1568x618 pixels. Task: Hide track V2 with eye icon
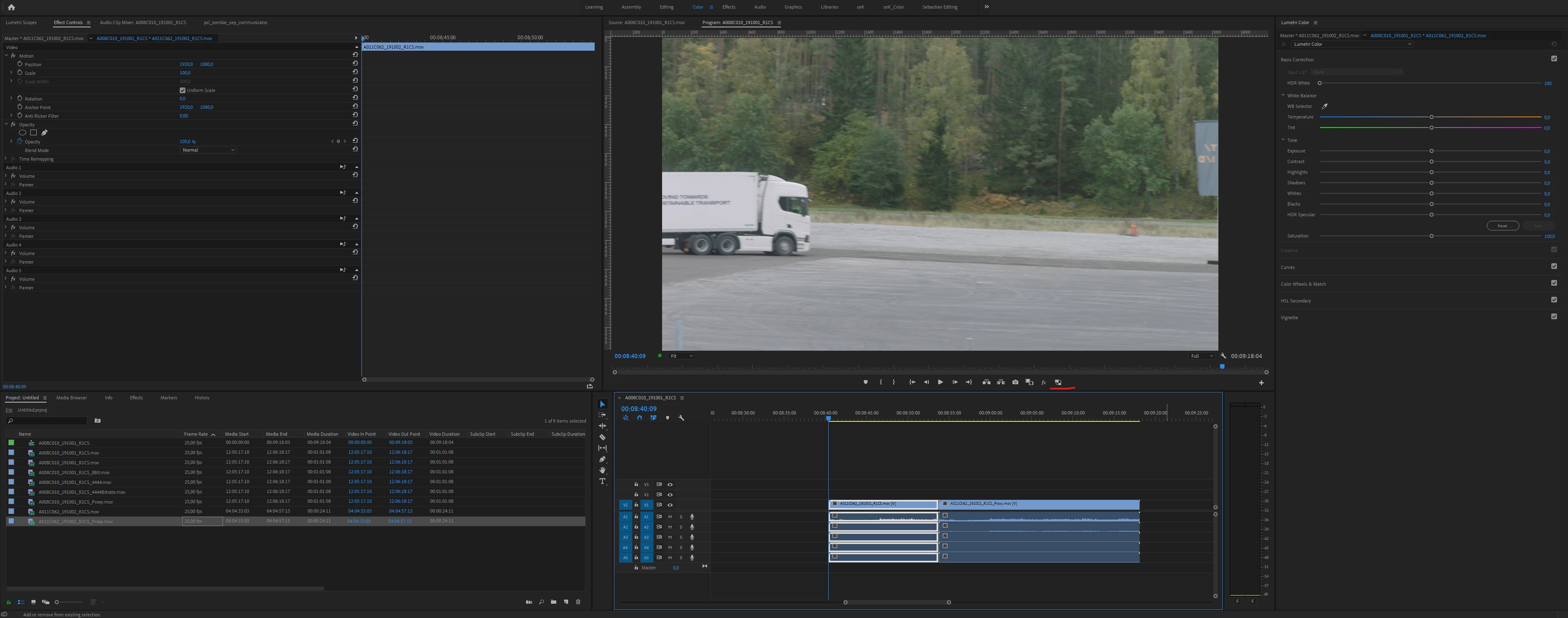point(670,495)
